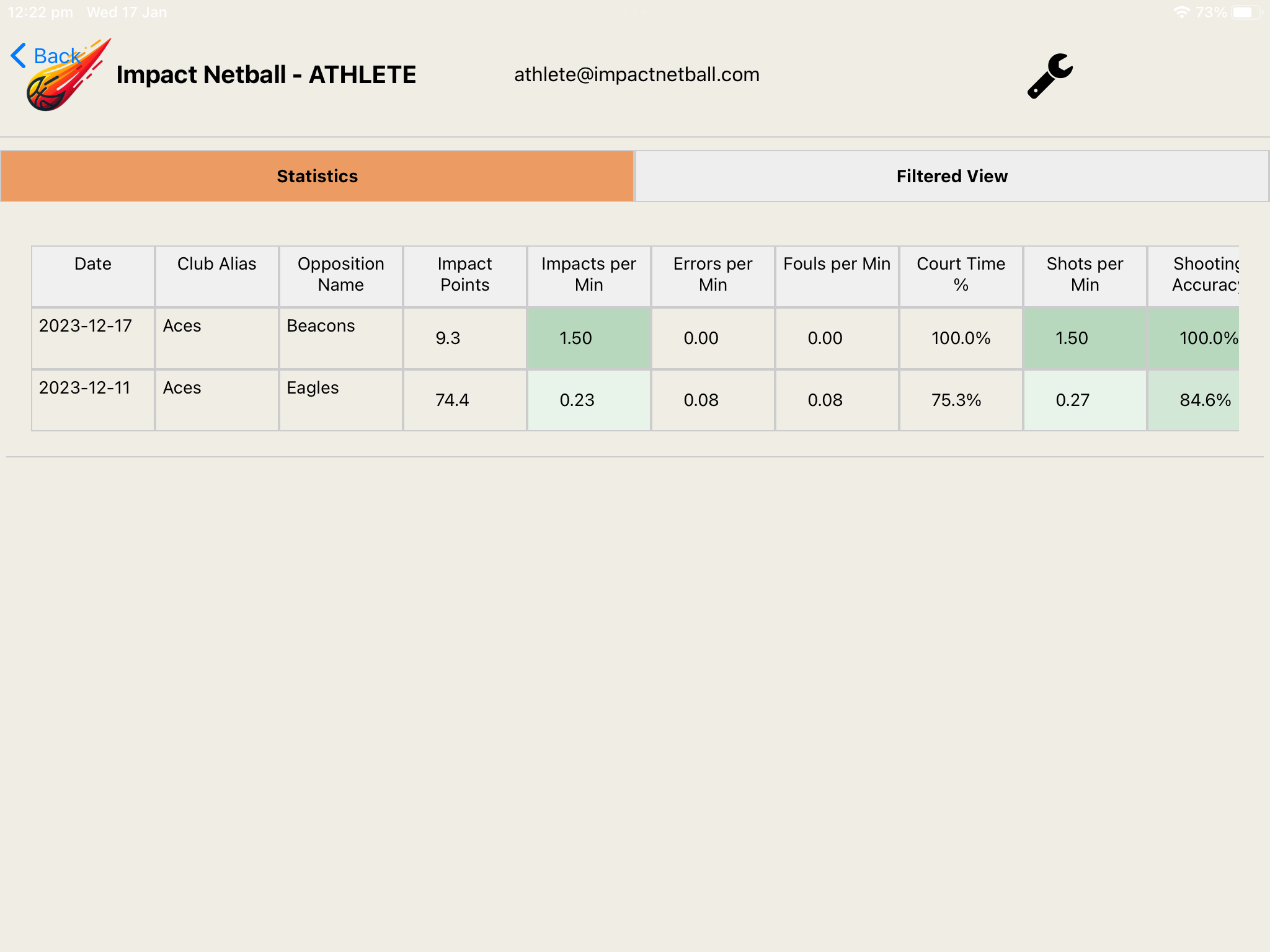Viewport: 1270px width, 952px height.
Task: Open the Impacts per Min column header
Action: 588,275
